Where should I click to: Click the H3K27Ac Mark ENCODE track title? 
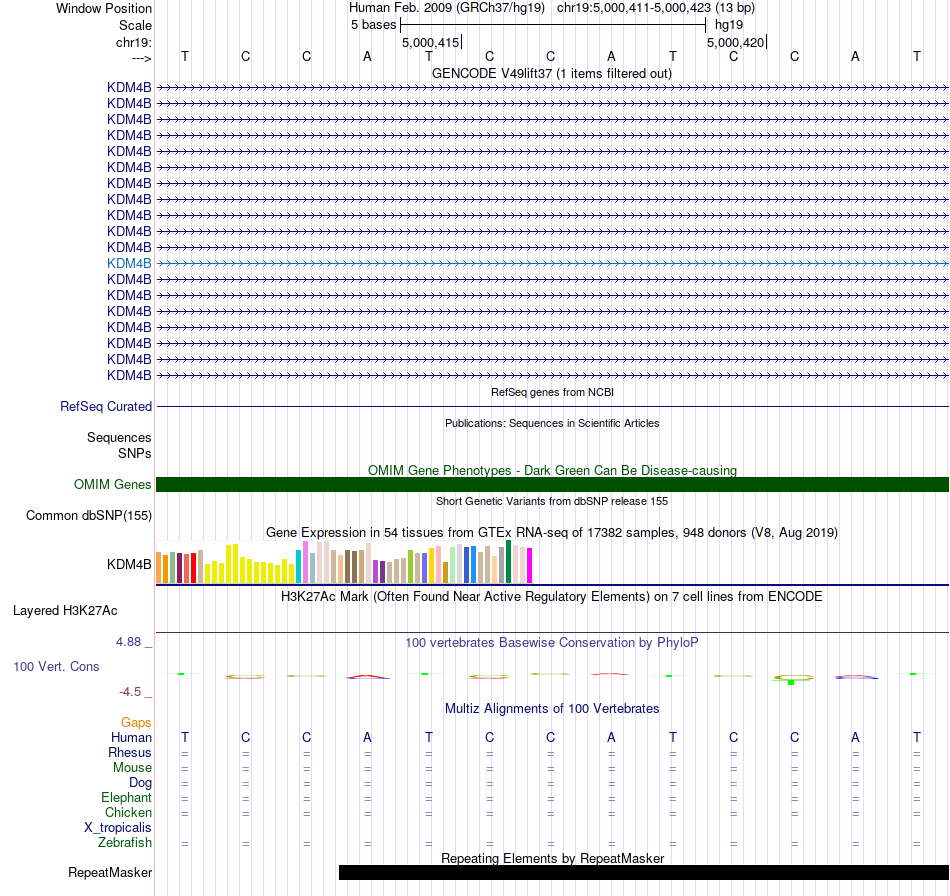(552, 597)
